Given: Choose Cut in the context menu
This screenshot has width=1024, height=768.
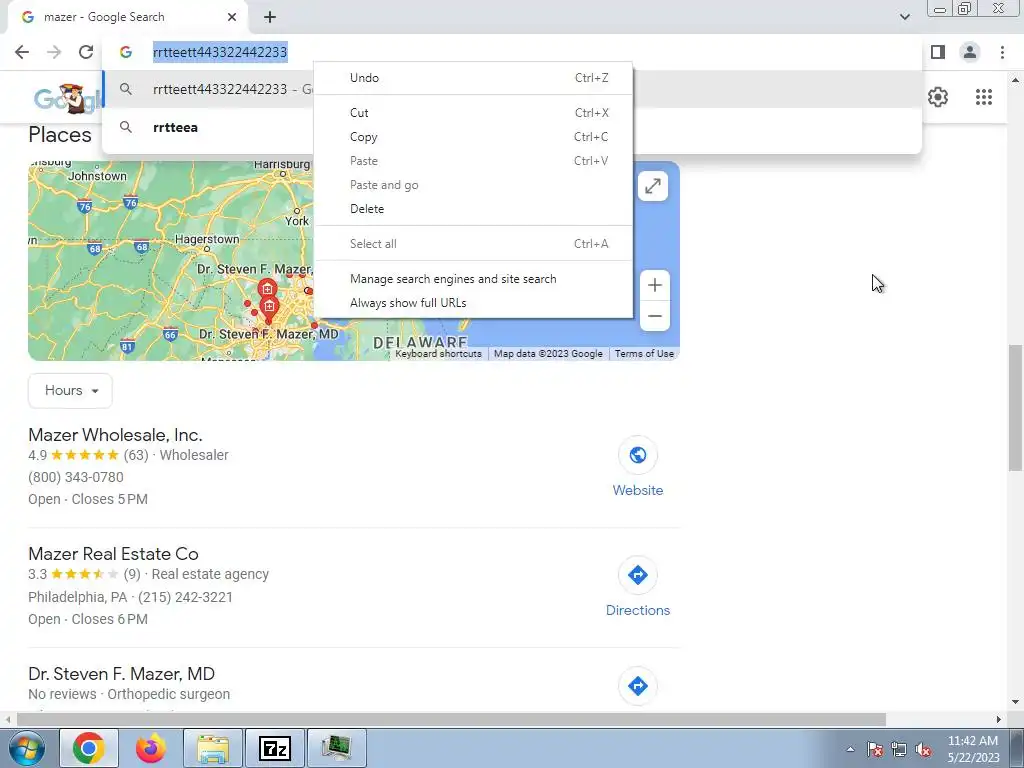Looking at the screenshot, I should pos(473,113).
